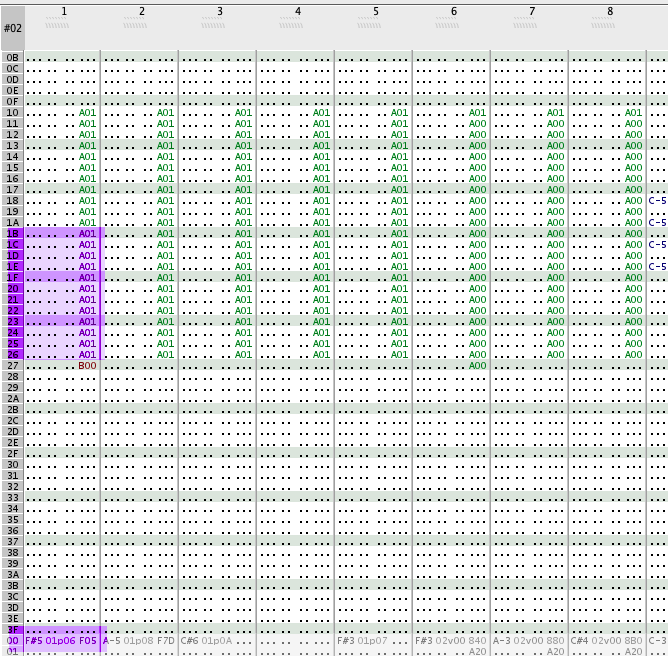
Task: Click row number 1B in selection
Action: [12, 233]
